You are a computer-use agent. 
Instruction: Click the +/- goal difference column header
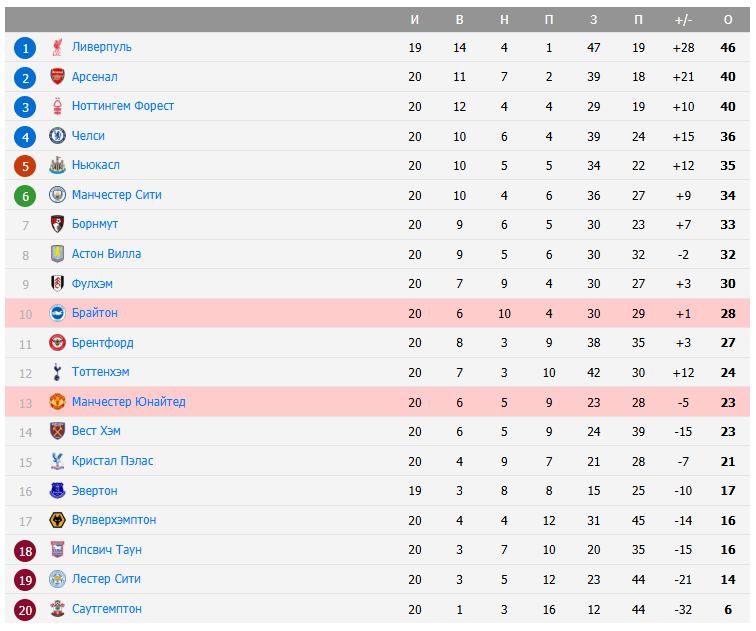point(684,20)
